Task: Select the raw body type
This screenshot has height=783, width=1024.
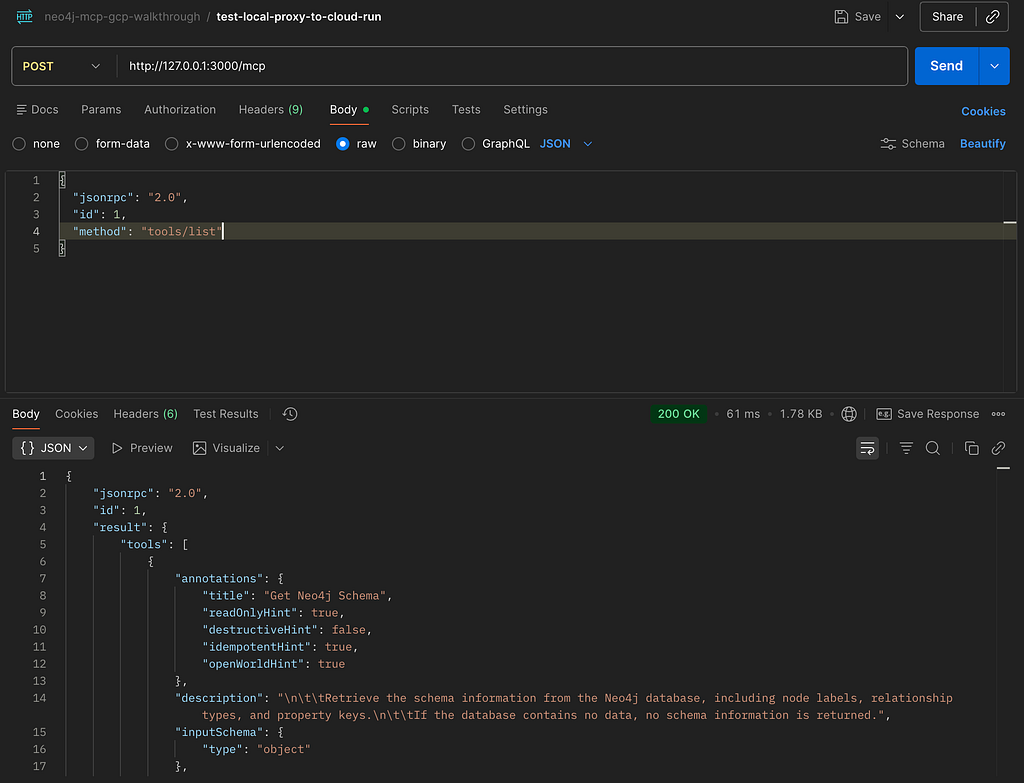Action: click(343, 144)
